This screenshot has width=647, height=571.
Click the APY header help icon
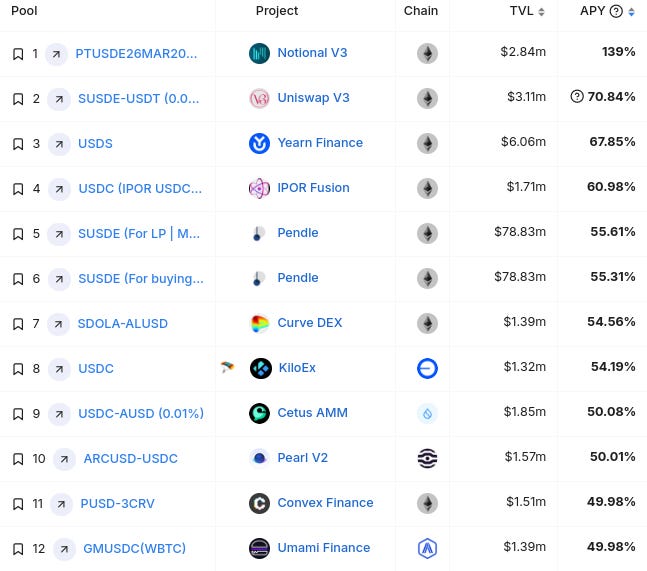tap(616, 11)
